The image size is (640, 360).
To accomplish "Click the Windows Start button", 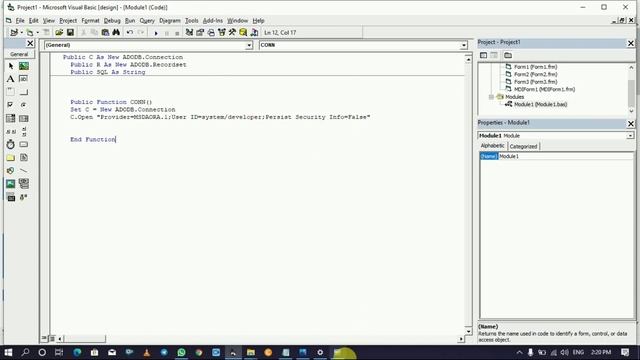I will pyautogui.click(x=8, y=352).
